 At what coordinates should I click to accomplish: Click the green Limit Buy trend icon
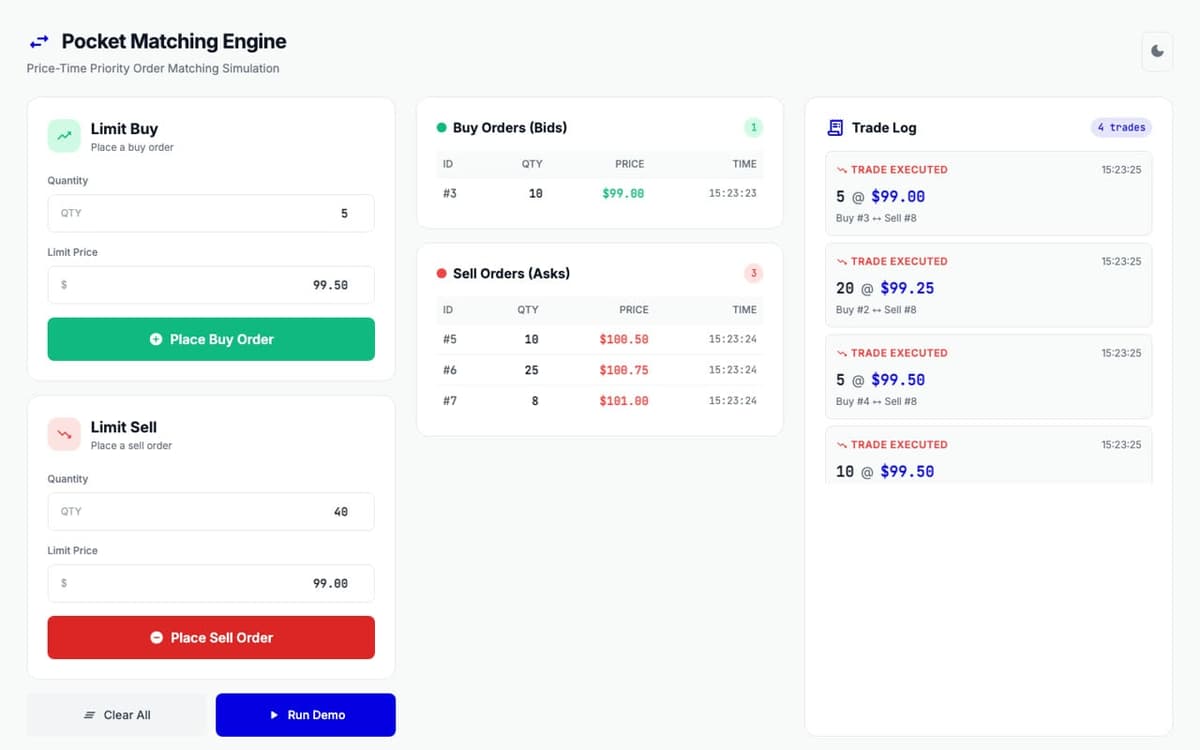click(64, 136)
